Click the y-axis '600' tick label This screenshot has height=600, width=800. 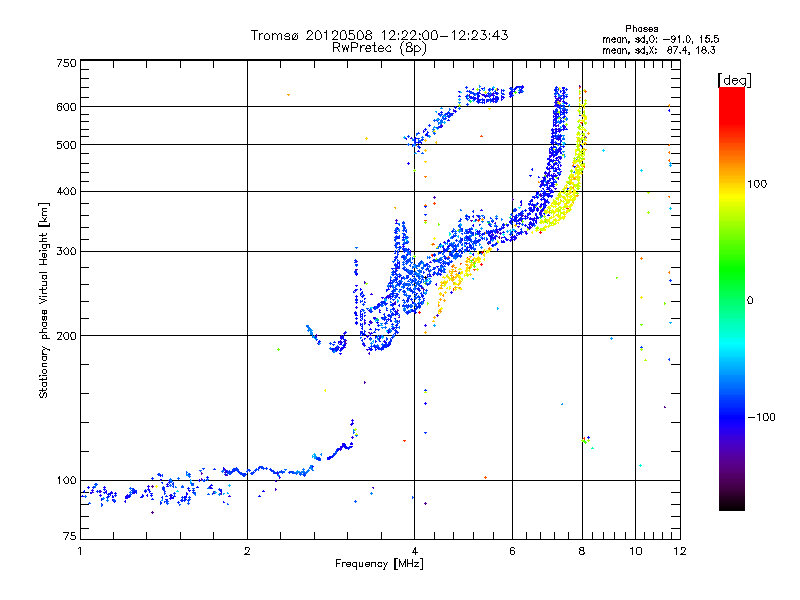pos(66,107)
